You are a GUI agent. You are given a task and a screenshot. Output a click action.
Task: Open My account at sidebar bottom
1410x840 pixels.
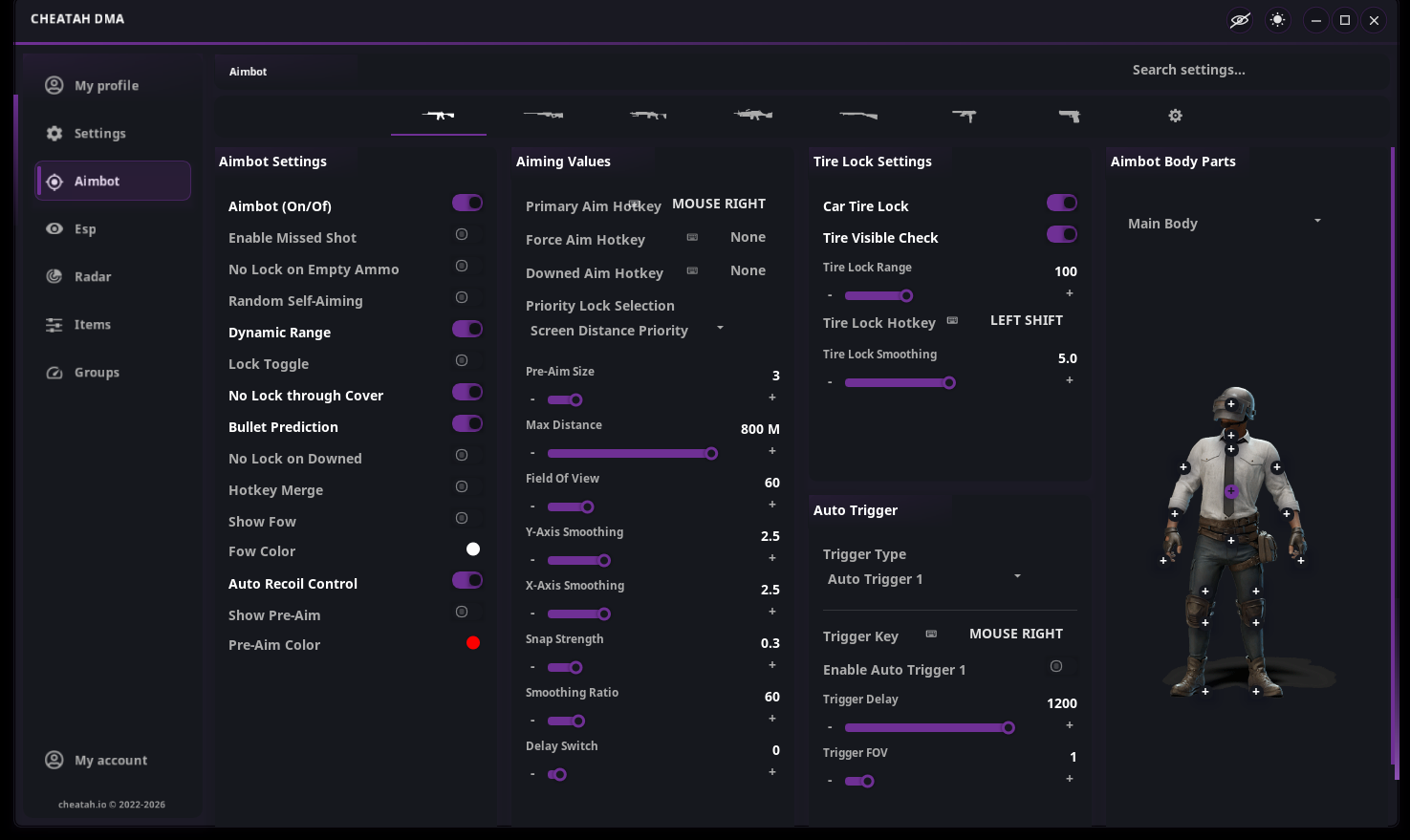click(x=111, y=760)
